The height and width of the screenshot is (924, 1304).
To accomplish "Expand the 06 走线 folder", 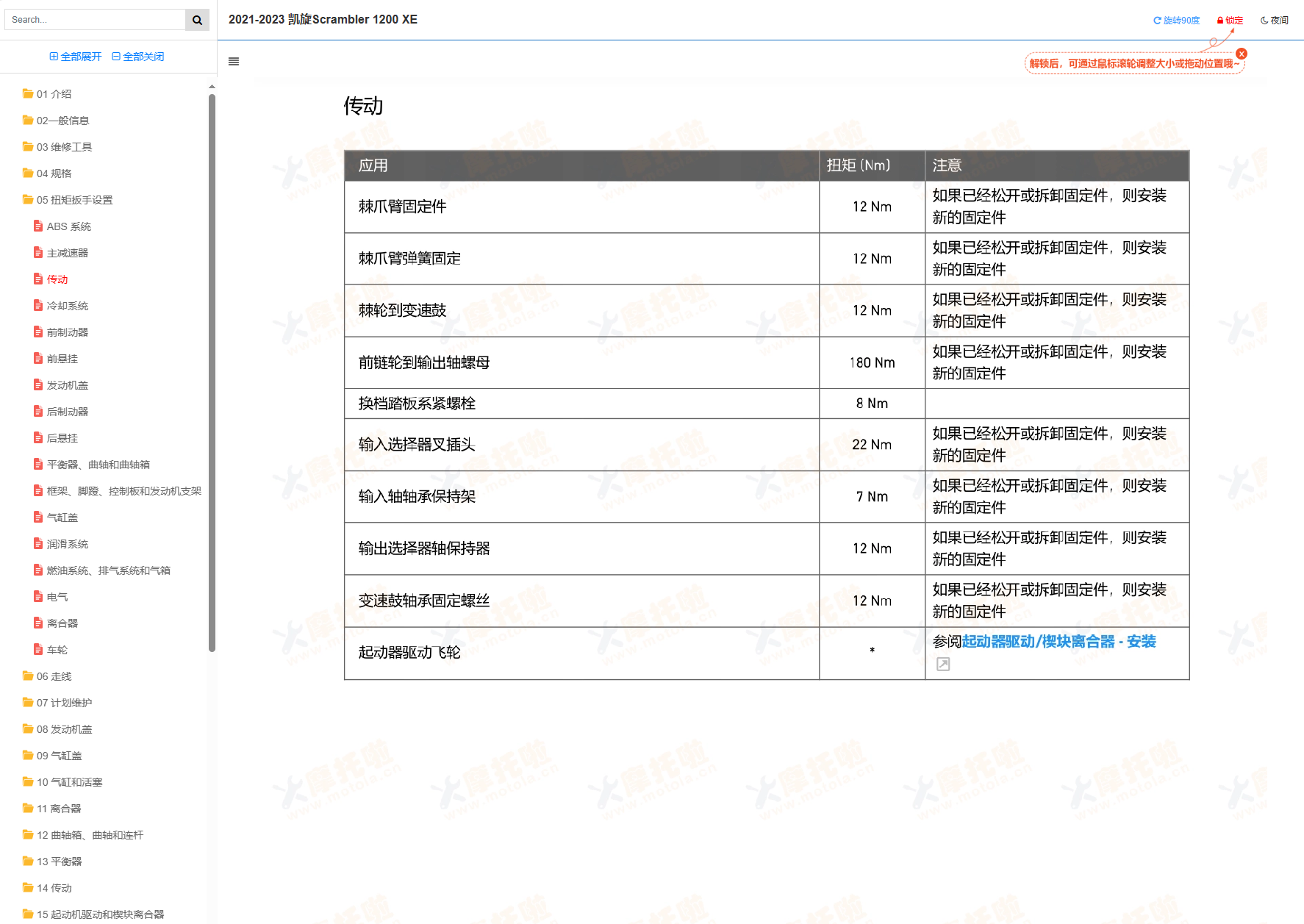I will pos(47,676).
